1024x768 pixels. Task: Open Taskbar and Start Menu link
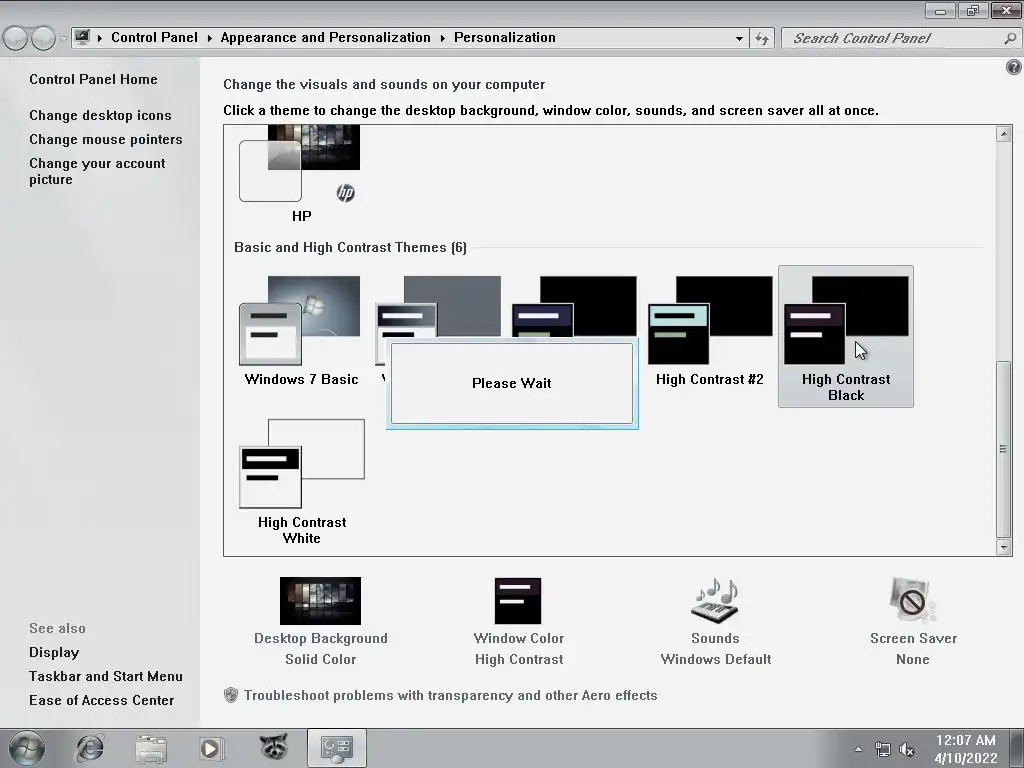[x=106, y=676]
